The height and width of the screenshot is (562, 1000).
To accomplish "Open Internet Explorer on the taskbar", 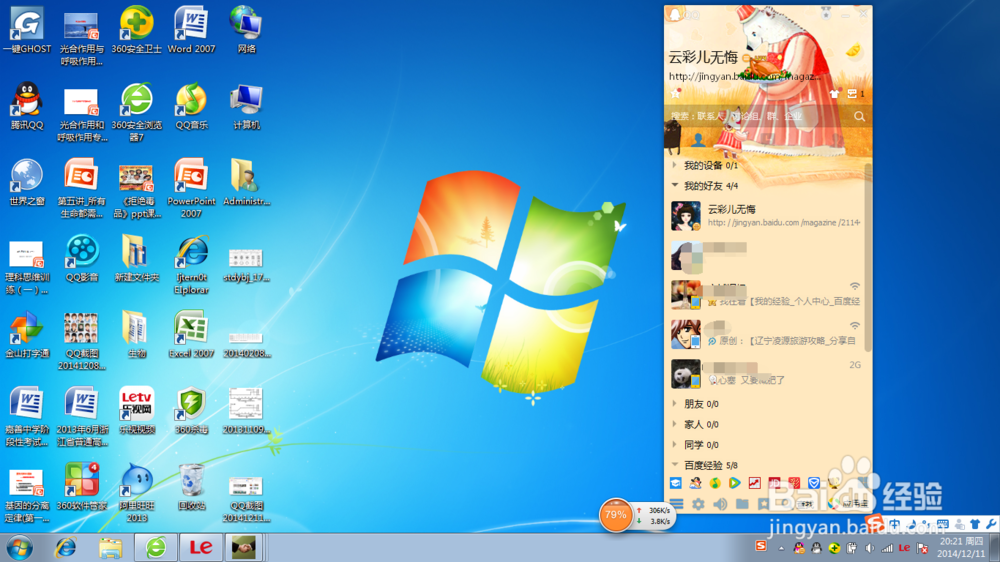I will (65, 547).
